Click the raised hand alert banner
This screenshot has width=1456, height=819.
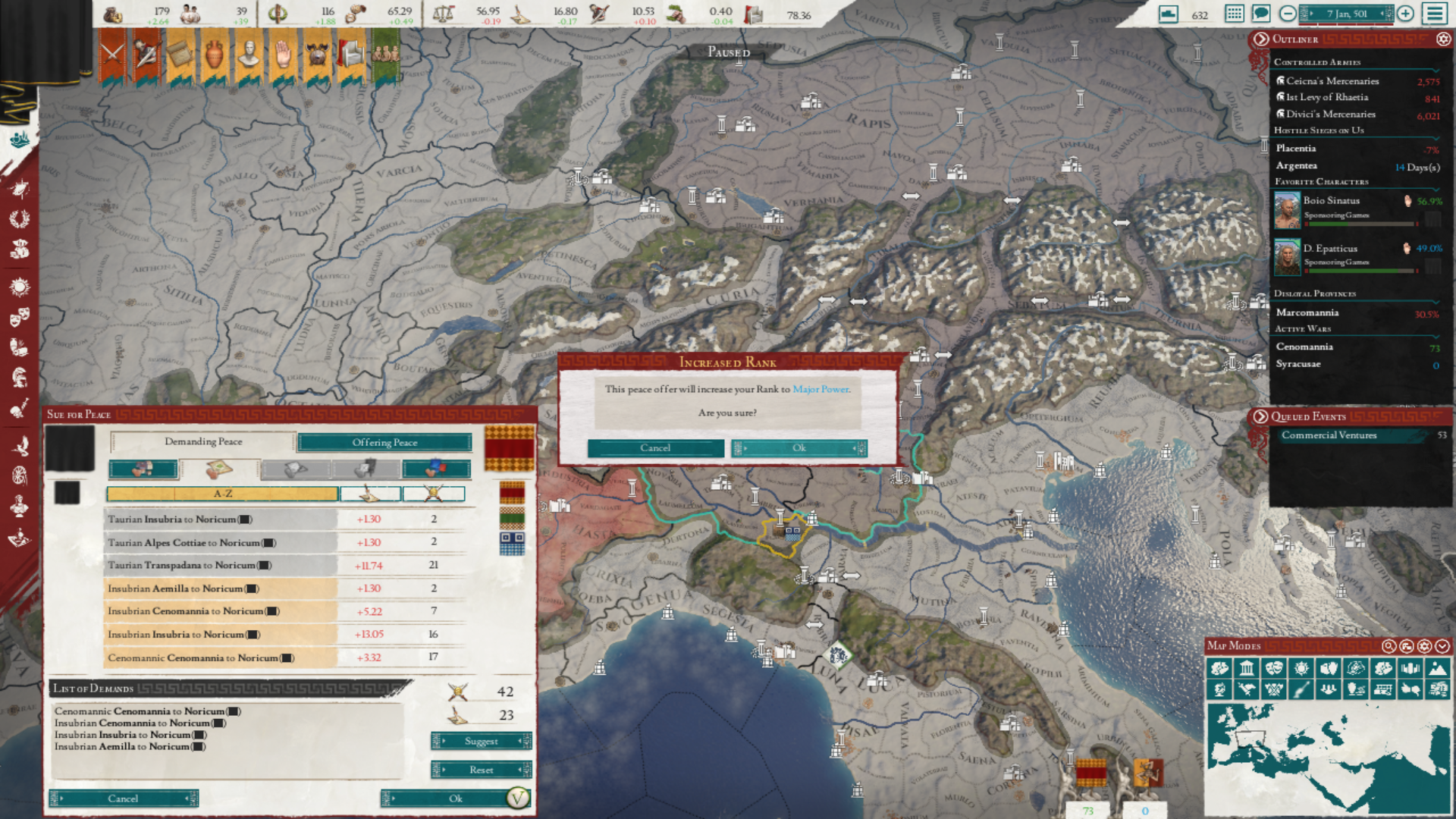(x=283, y=56)
